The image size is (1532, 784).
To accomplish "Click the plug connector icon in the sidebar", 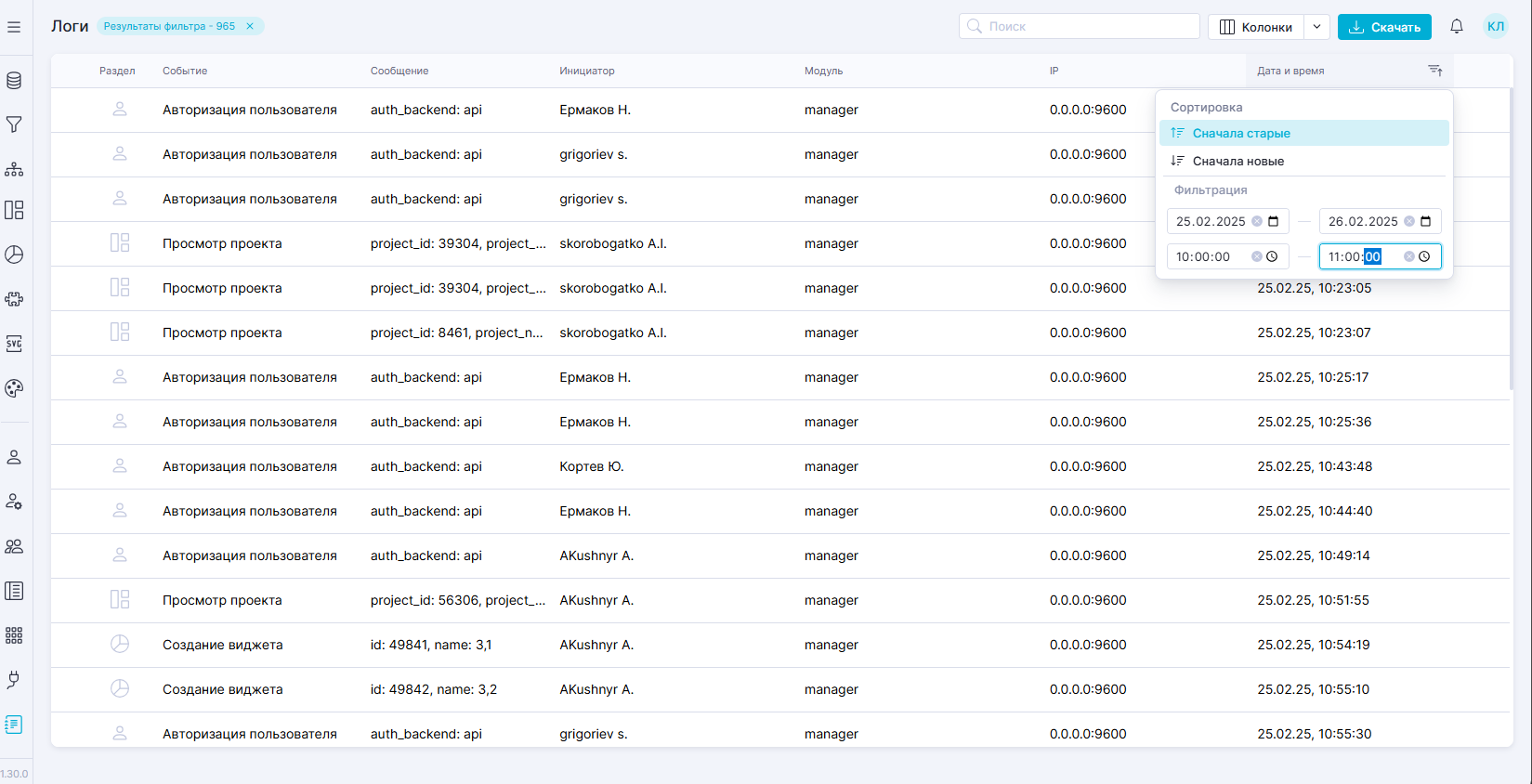I will tap(14, 679).
